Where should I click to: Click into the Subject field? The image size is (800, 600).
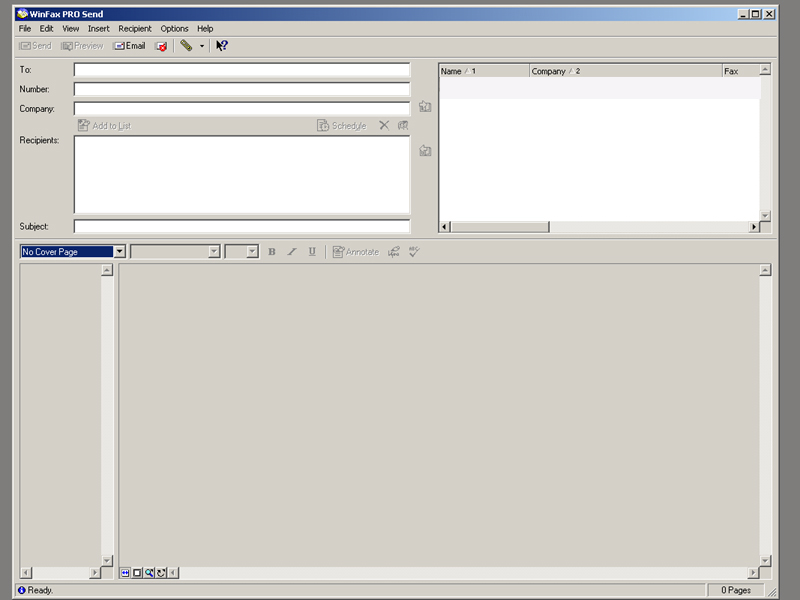242,226
